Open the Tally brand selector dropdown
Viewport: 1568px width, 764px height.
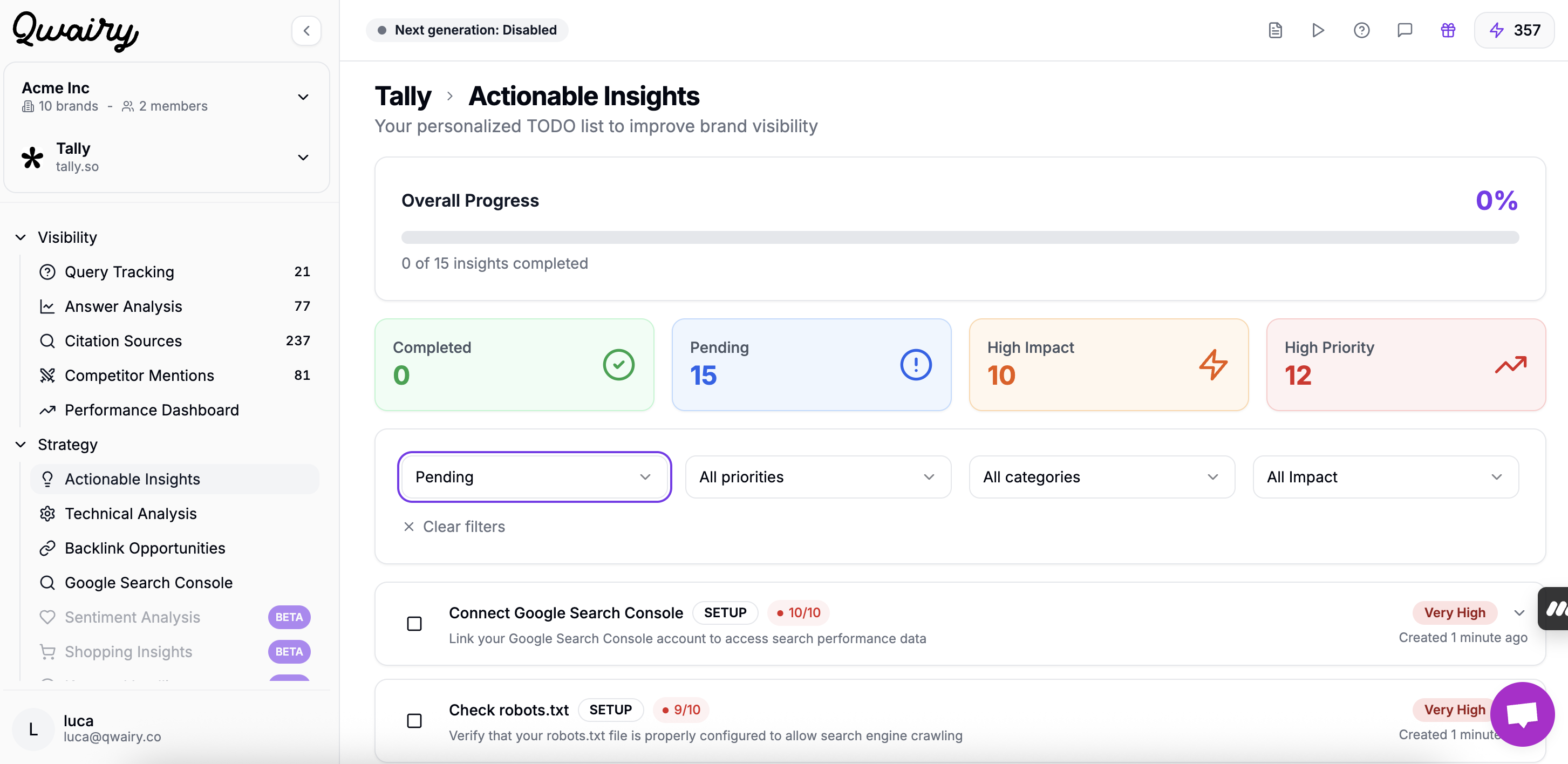point(166,157)
